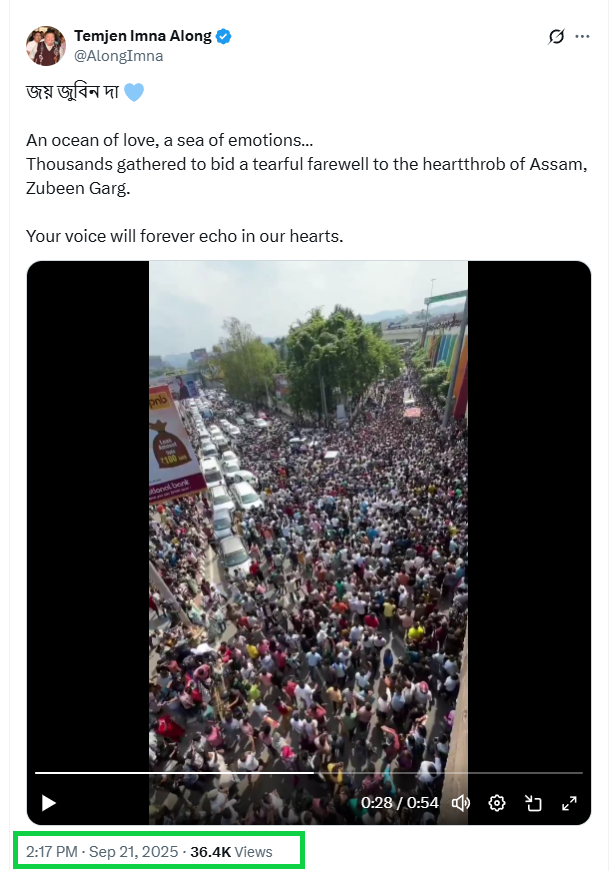Open the 2:17 PM Sep 21, 2025 timestamp
This screenshot has height=871, width=611.
(99, 852)
